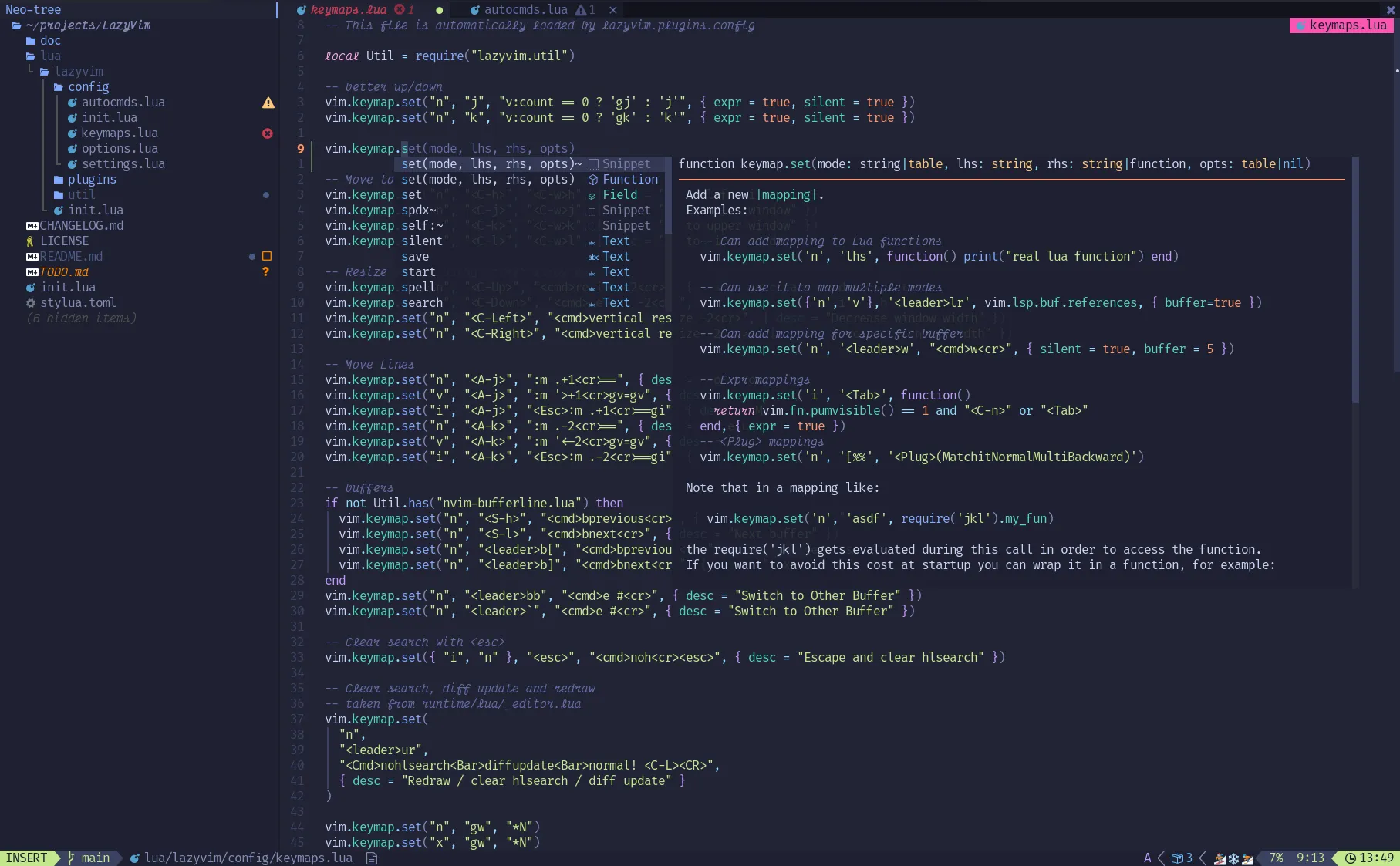Close the autocmds.lua buffer tab
Screen dimensions: 1400x866
click(613, 10)
